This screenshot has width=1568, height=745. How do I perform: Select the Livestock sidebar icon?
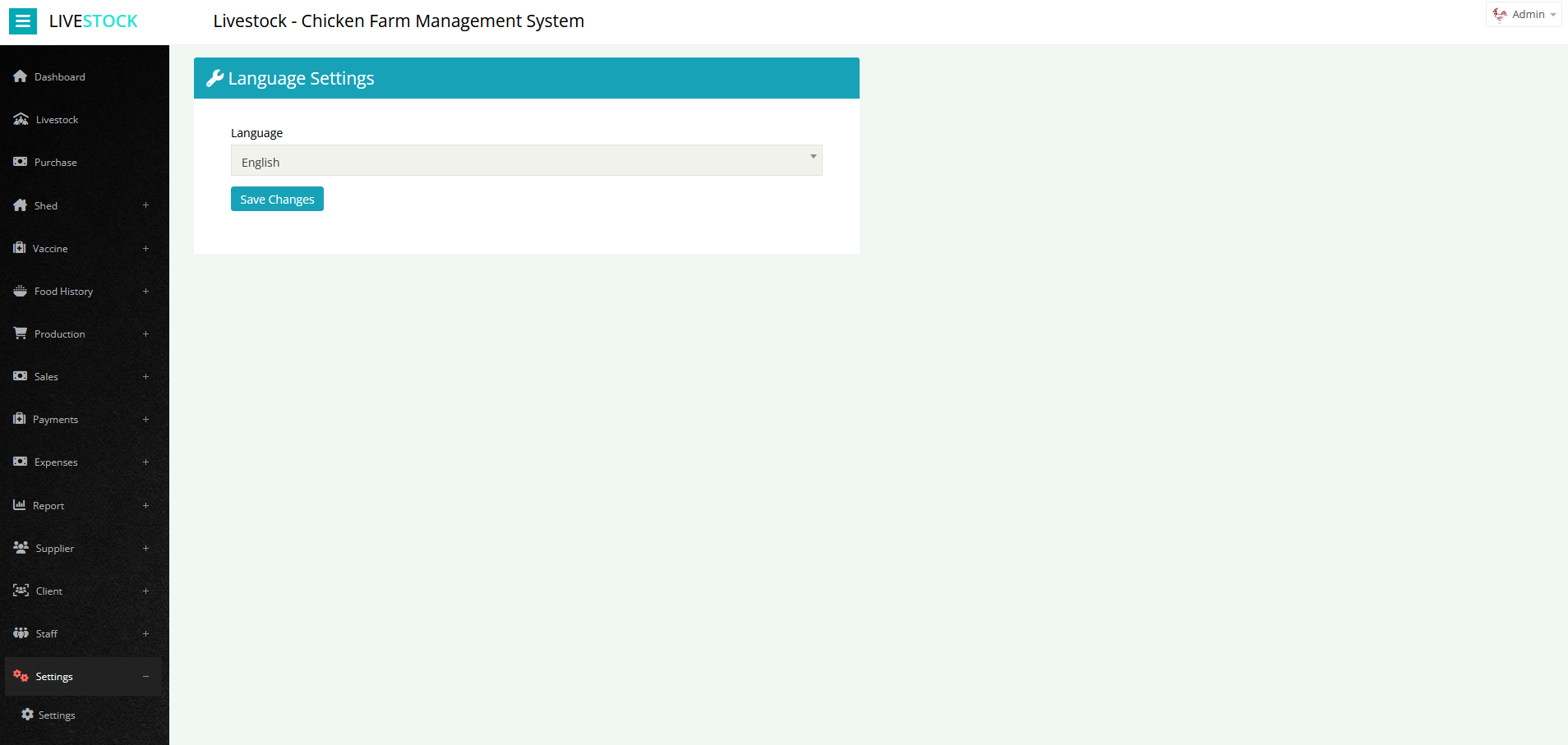[x=20, y=119]
